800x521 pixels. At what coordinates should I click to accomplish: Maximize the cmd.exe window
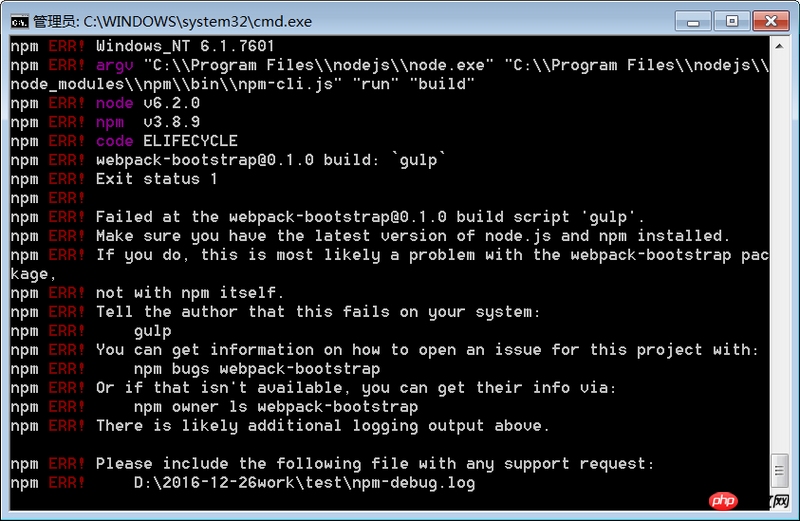click(732, 21)
